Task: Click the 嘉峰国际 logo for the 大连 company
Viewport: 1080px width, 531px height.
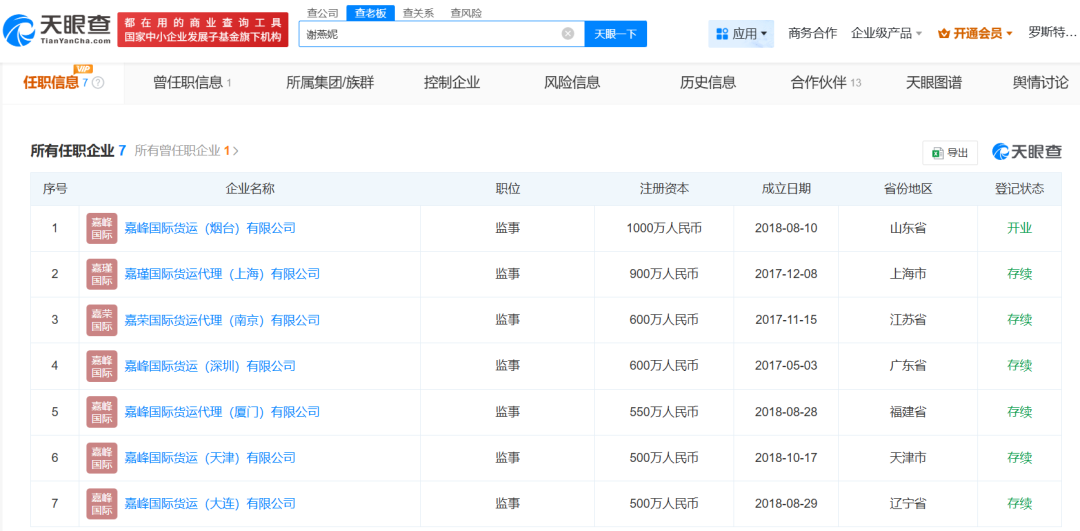Action: (x=102, y=504)
